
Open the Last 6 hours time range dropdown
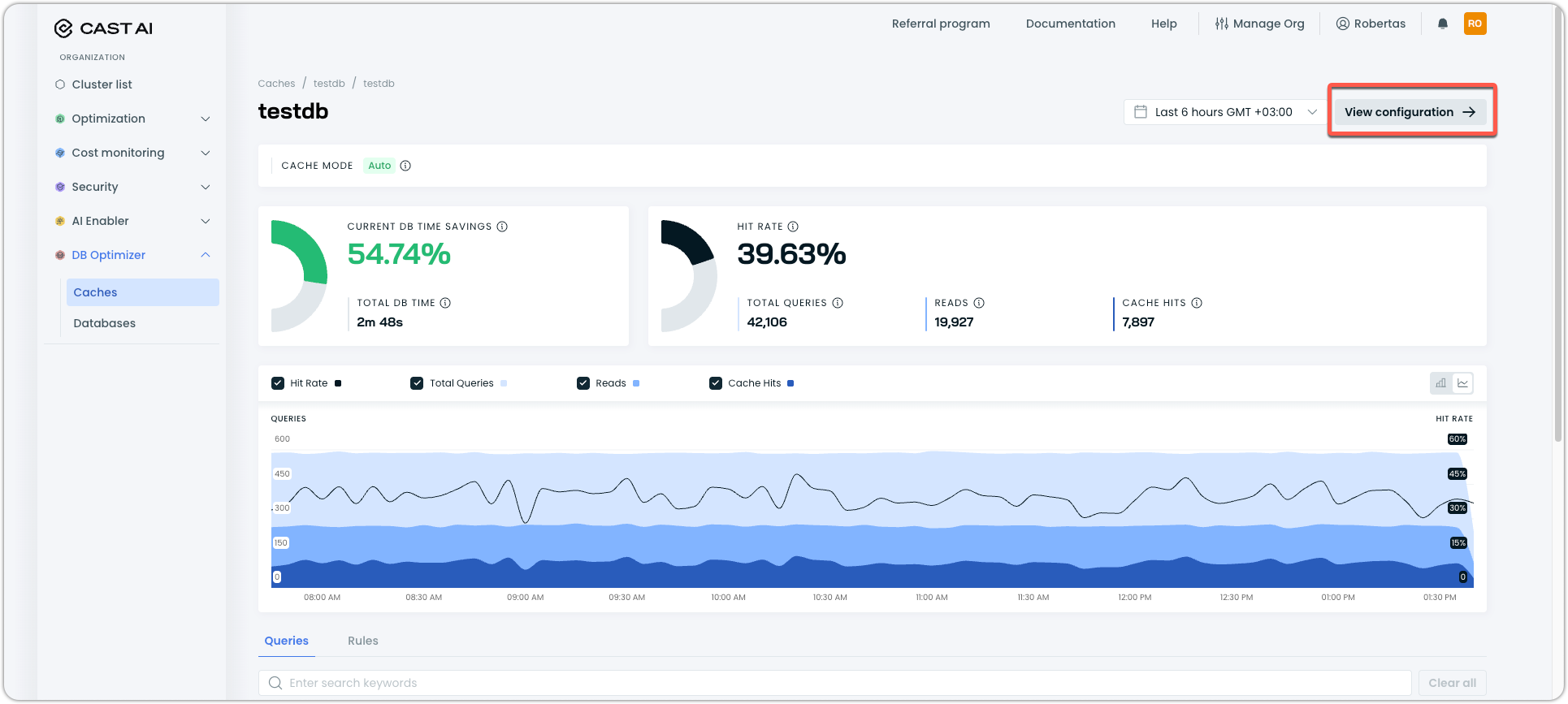coord(1224,112)
